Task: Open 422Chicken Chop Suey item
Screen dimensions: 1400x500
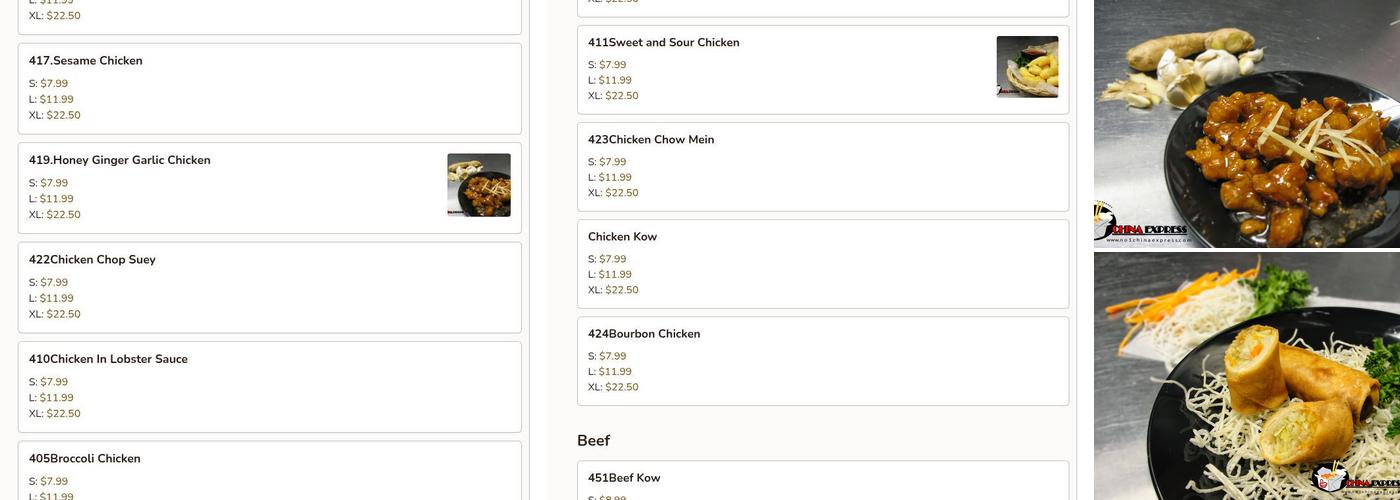Action: tap(92, 260)
